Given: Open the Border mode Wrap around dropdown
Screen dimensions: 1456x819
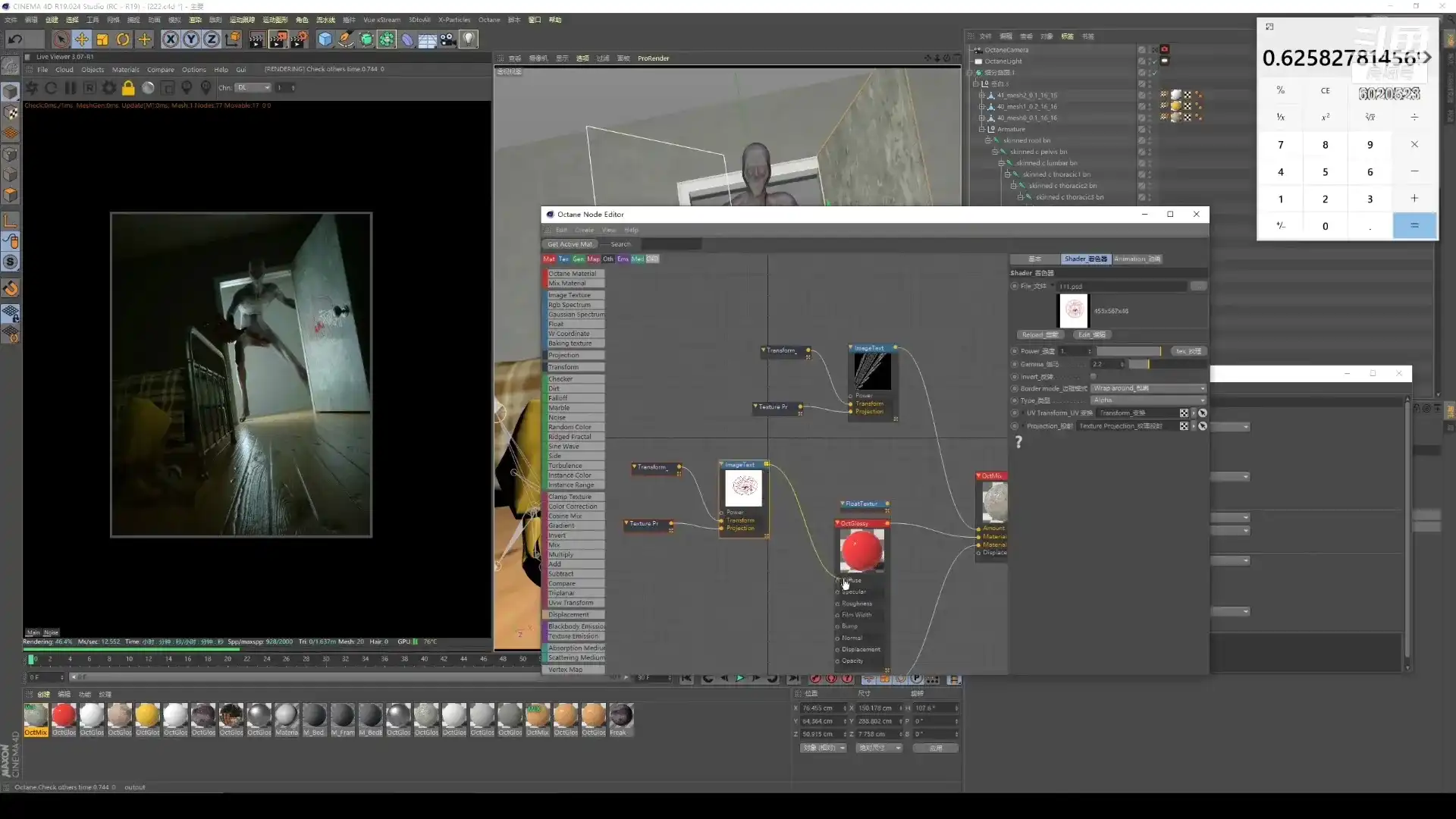Looking at the screenshot, I should point(1148,388).
